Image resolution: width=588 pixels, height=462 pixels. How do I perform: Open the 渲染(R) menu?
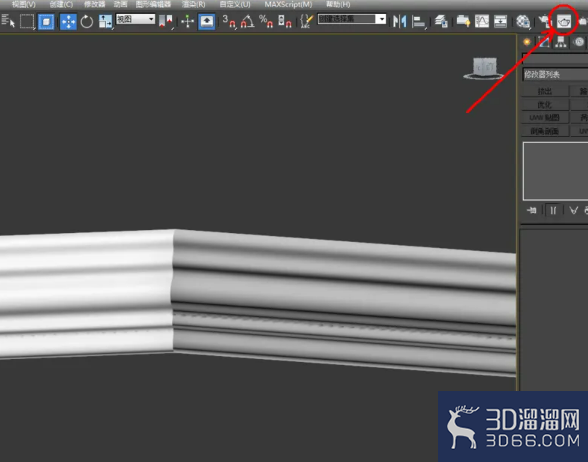coord(194,4)
